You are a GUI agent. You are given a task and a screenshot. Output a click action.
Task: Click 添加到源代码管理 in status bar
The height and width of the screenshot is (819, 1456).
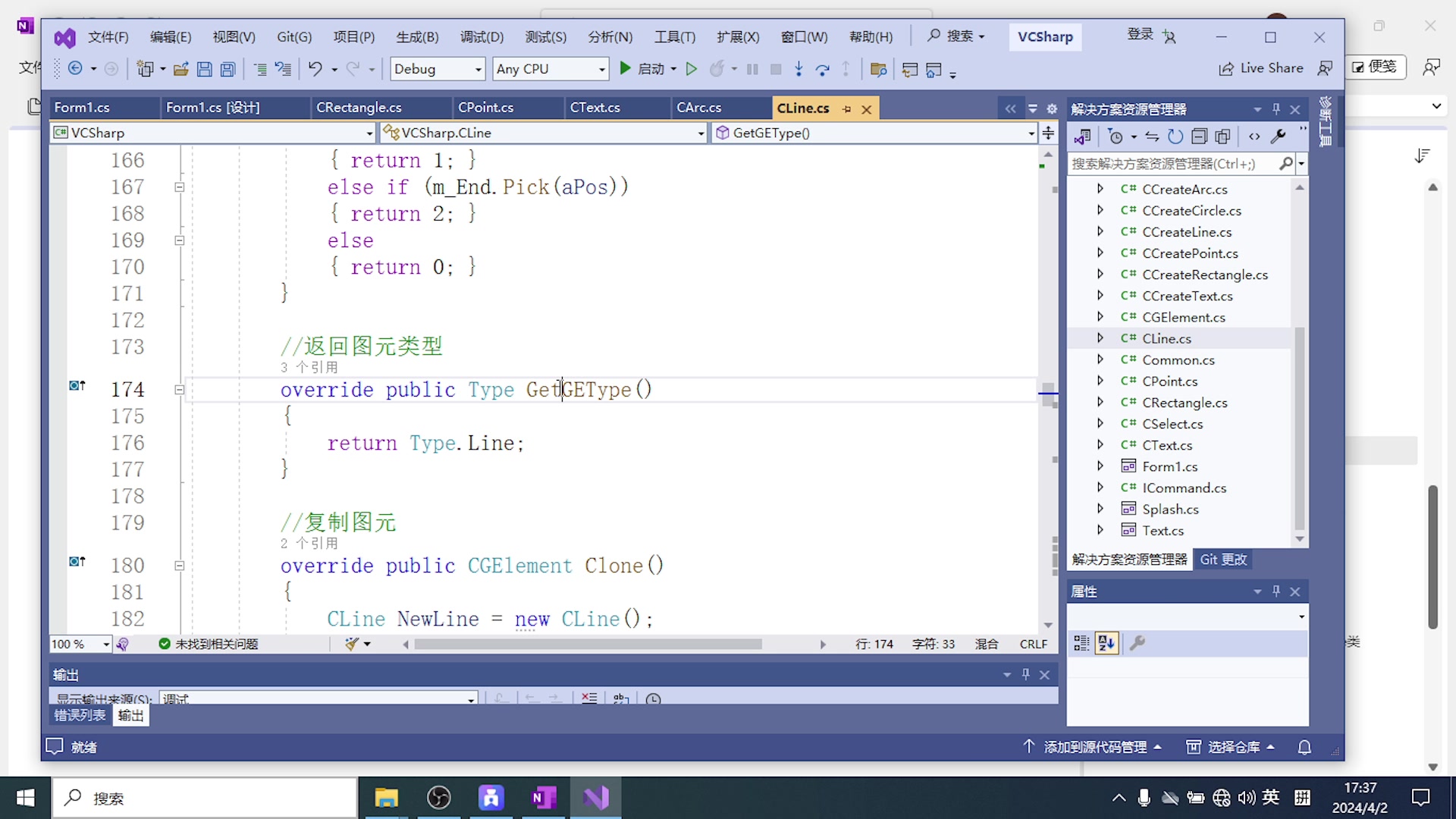click(1092, 747)
